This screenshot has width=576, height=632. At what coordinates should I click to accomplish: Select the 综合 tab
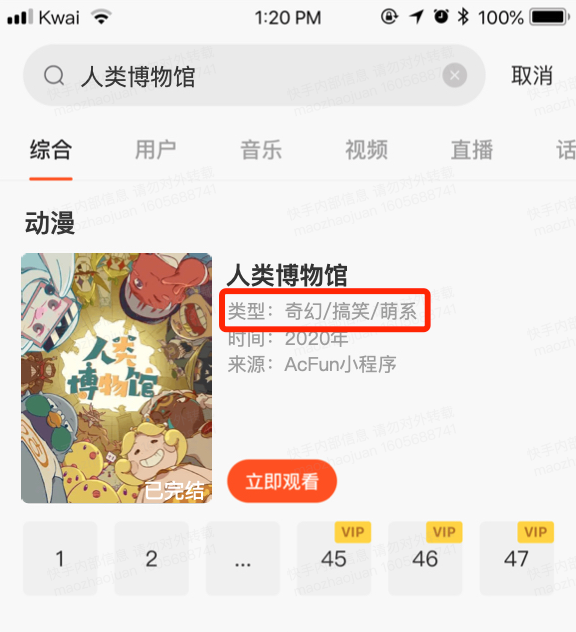[51, 150]
